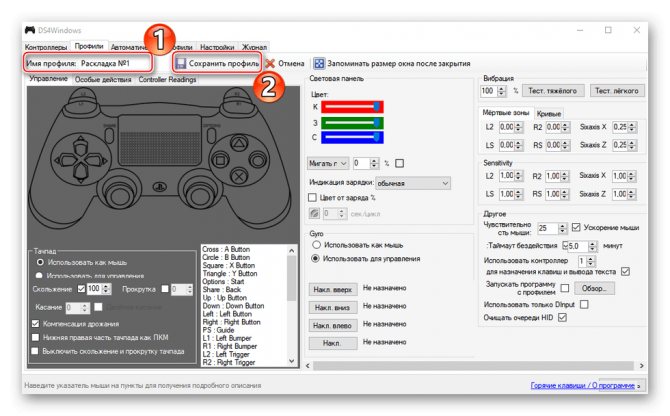
Task: Open Горячие клавиши / О программе link
Action: coord(582,386)
